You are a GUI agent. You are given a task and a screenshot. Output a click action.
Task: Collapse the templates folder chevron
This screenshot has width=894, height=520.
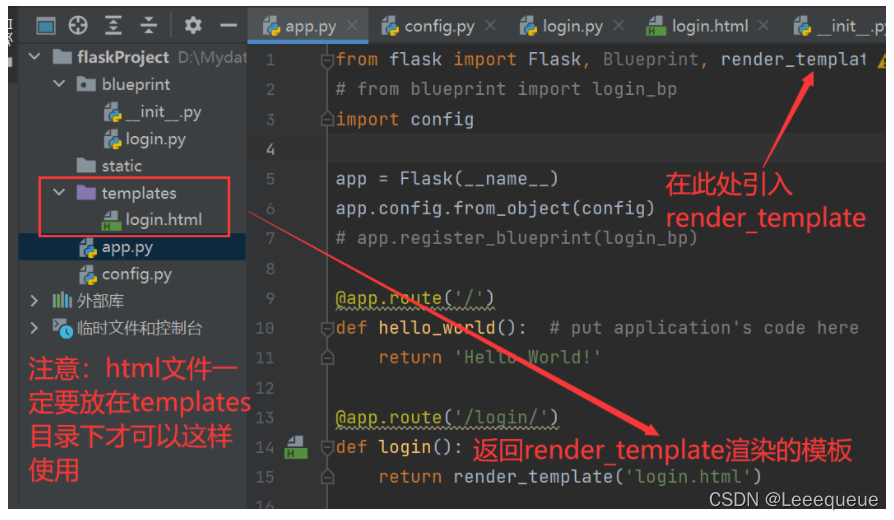click(x=59, y=192)
